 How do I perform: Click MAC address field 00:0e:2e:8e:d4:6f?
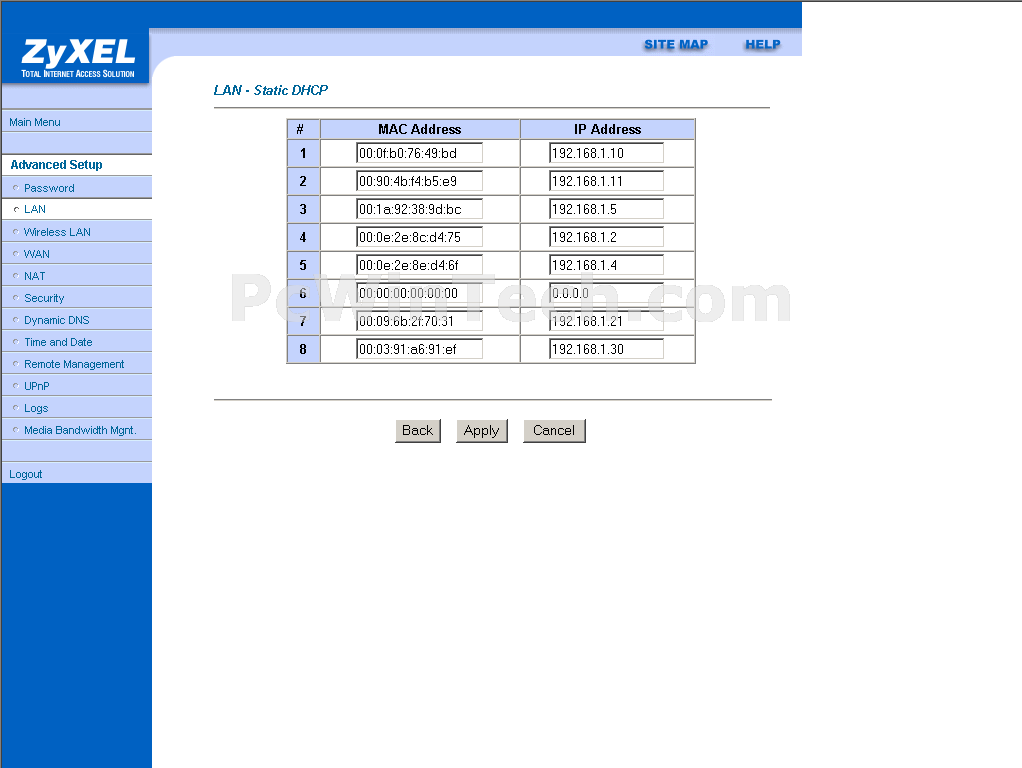[420, 265]
